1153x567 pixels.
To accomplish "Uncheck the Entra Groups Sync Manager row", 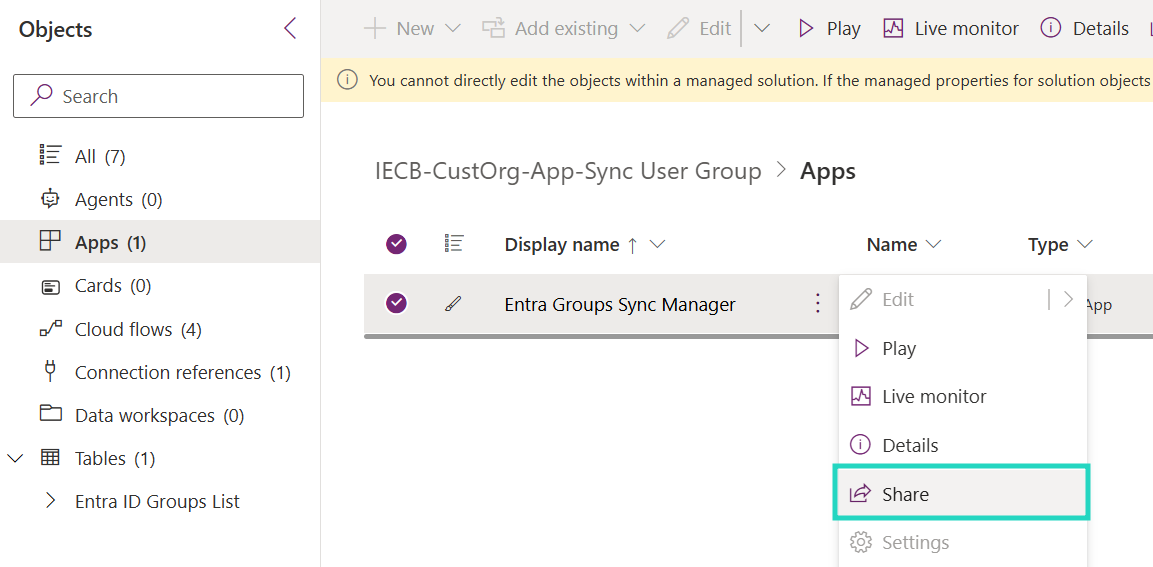I will (397, 303).
